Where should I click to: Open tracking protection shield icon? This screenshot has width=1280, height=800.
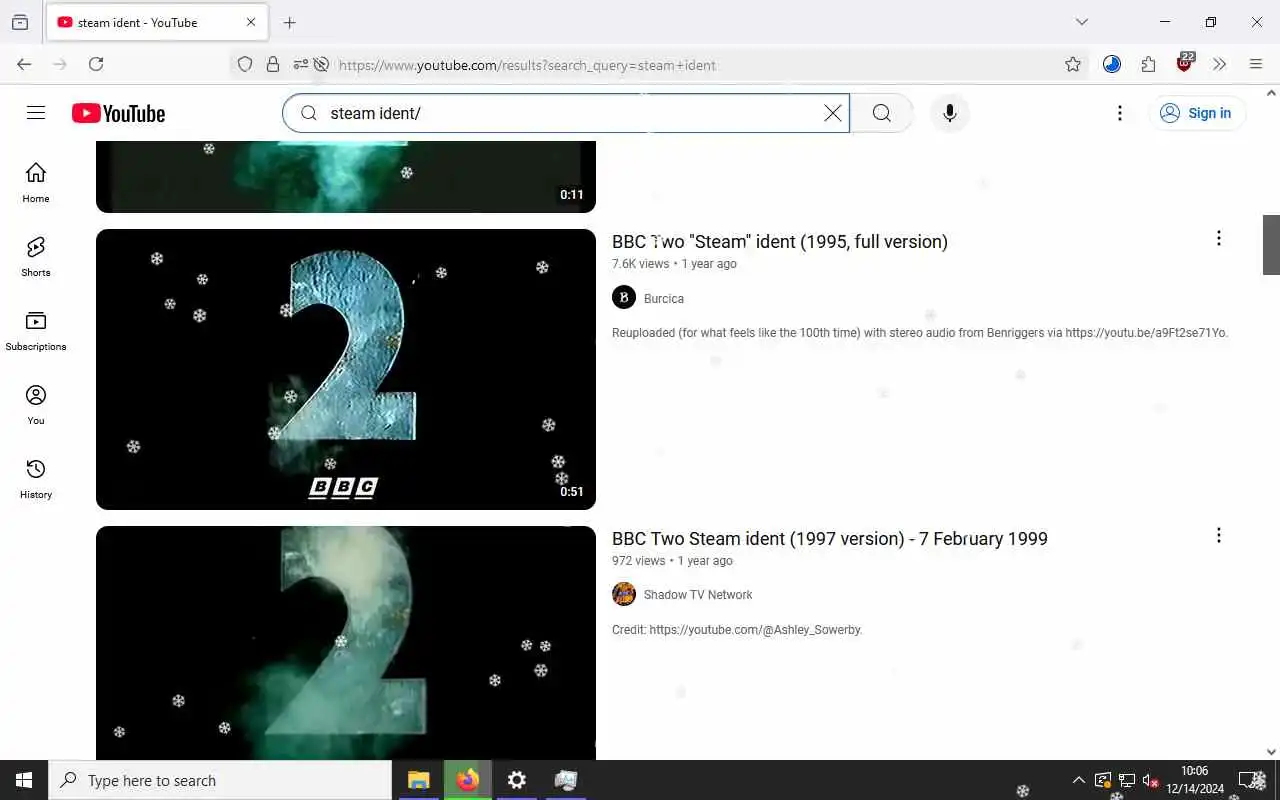coord(245,64)
